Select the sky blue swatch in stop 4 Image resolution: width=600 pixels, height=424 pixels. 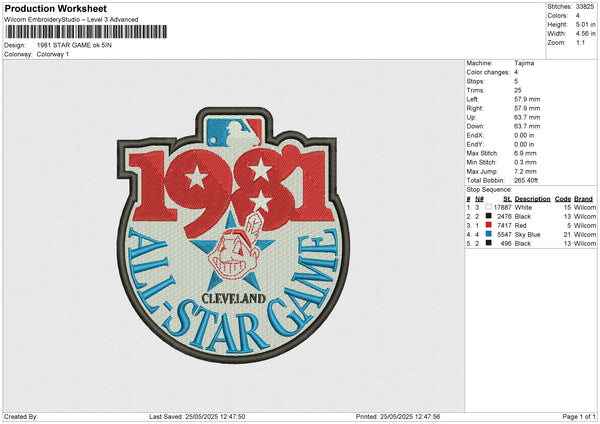(x=488, y=234)
